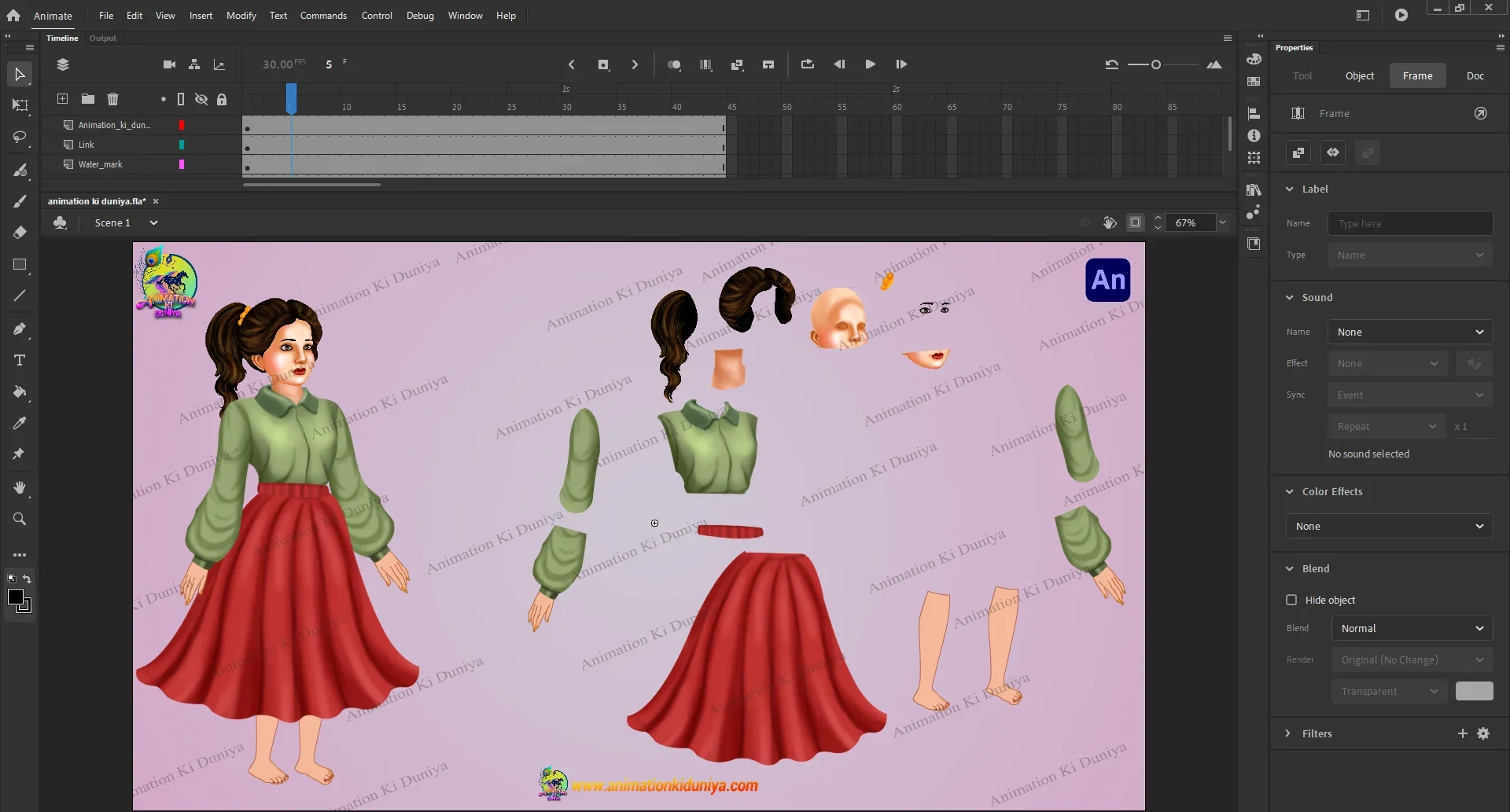Toggle lock for all layers

[222, 99]
